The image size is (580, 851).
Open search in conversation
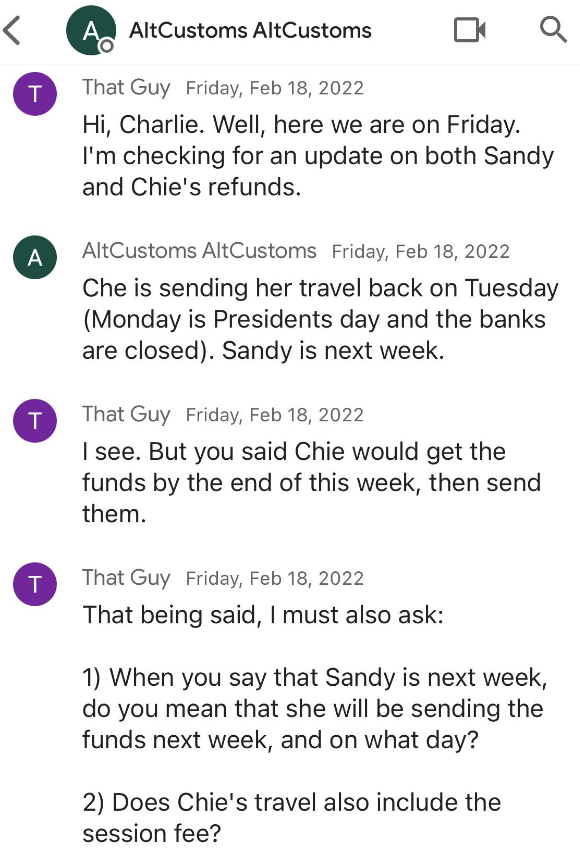click(x=553, y=29)
